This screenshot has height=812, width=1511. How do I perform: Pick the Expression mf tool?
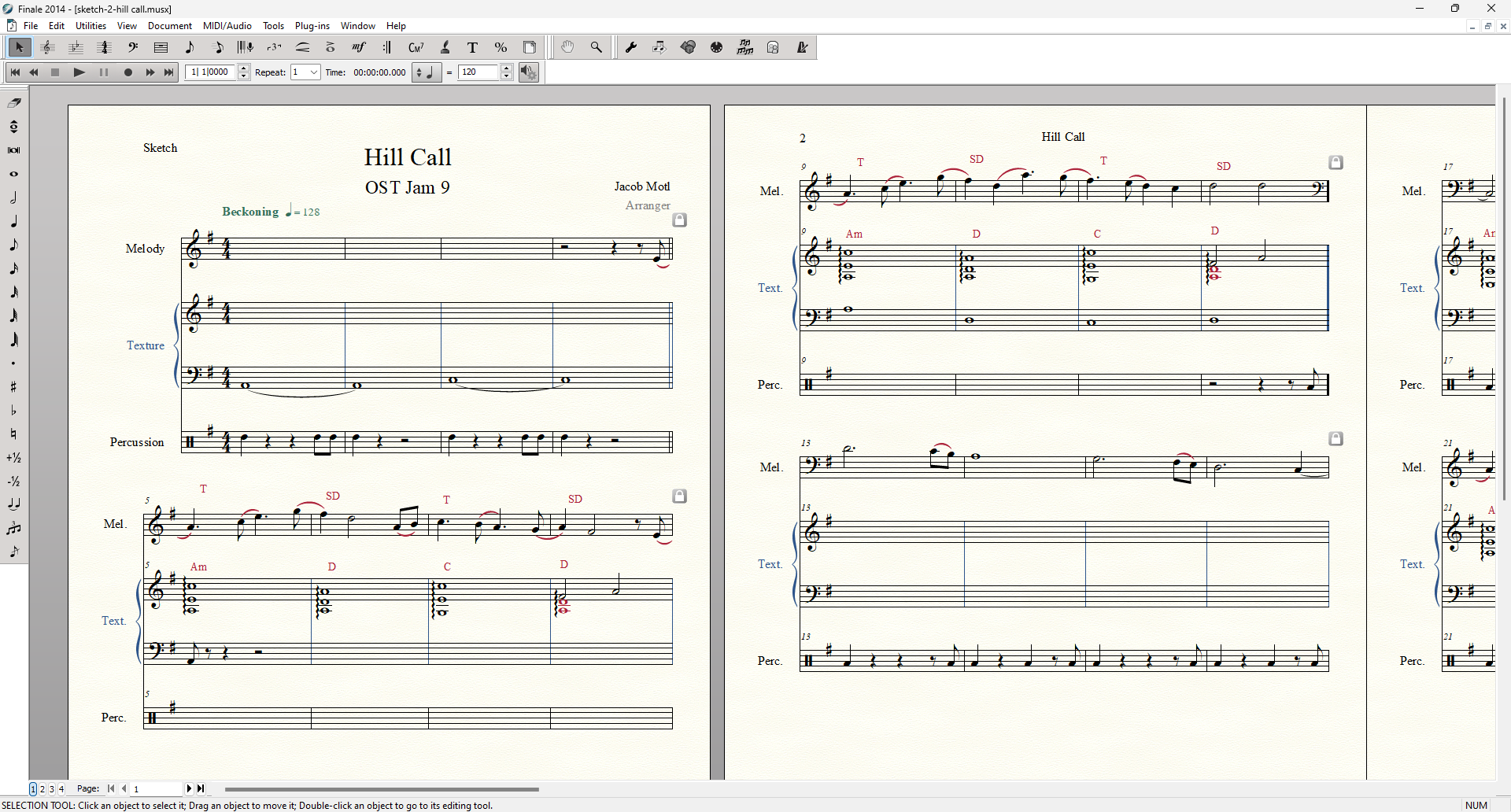(x=359, y=47)
